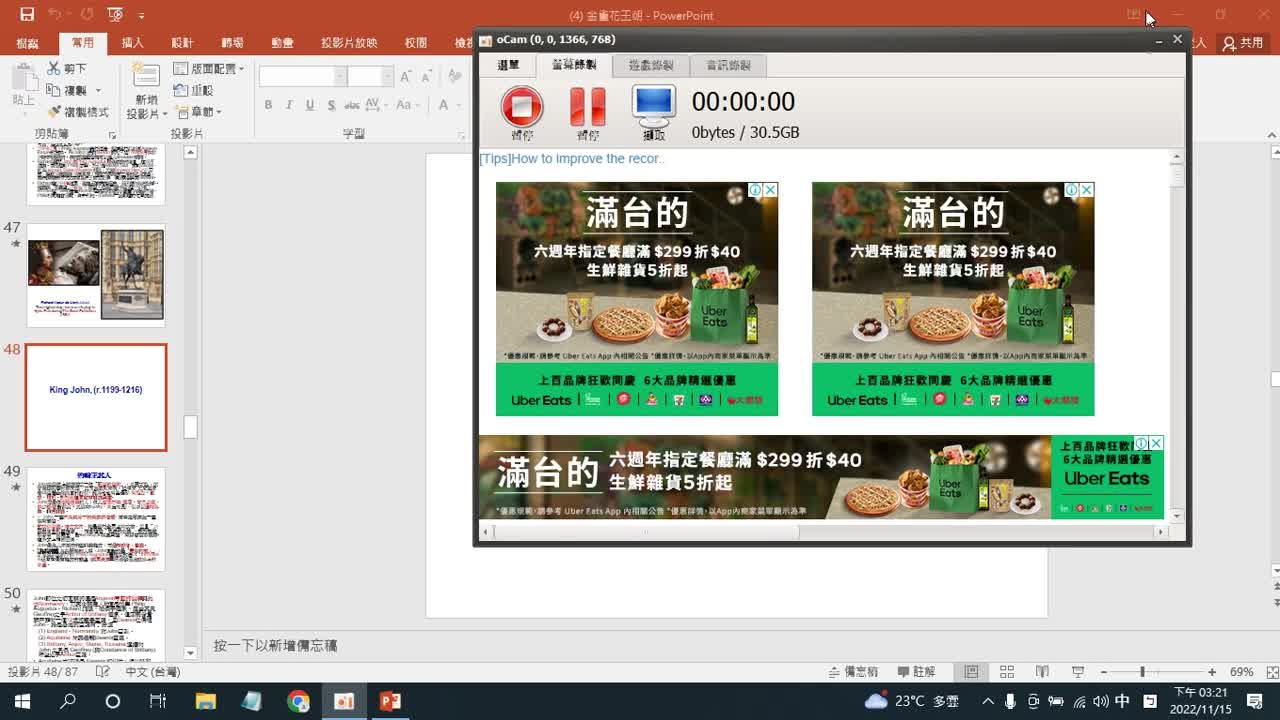Open the 章節 section dropdown
Image resolution: width=1280 pixels, height=720 pixels.
point(198,112)
